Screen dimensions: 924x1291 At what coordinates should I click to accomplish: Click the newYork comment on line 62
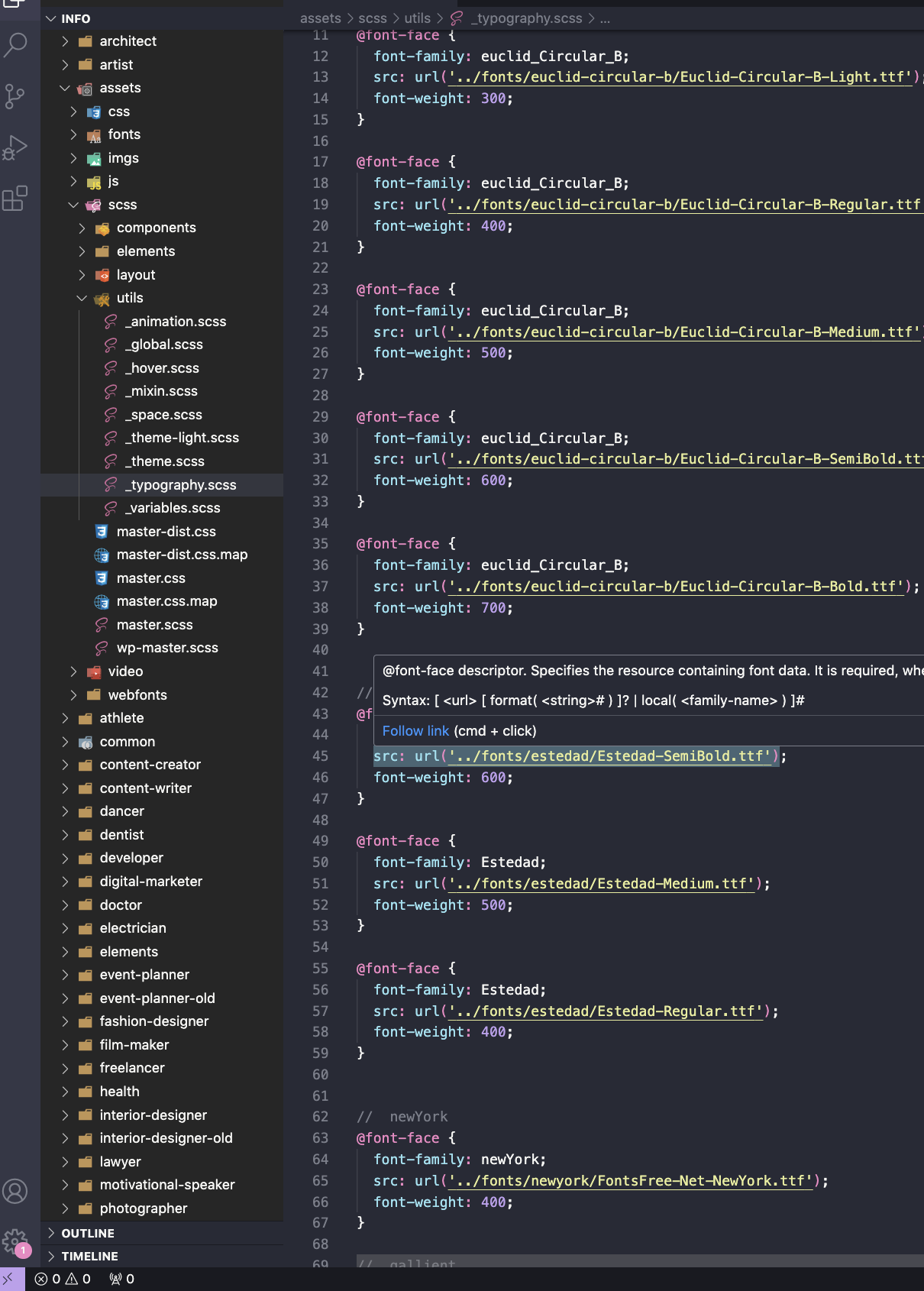point(402,1117)
